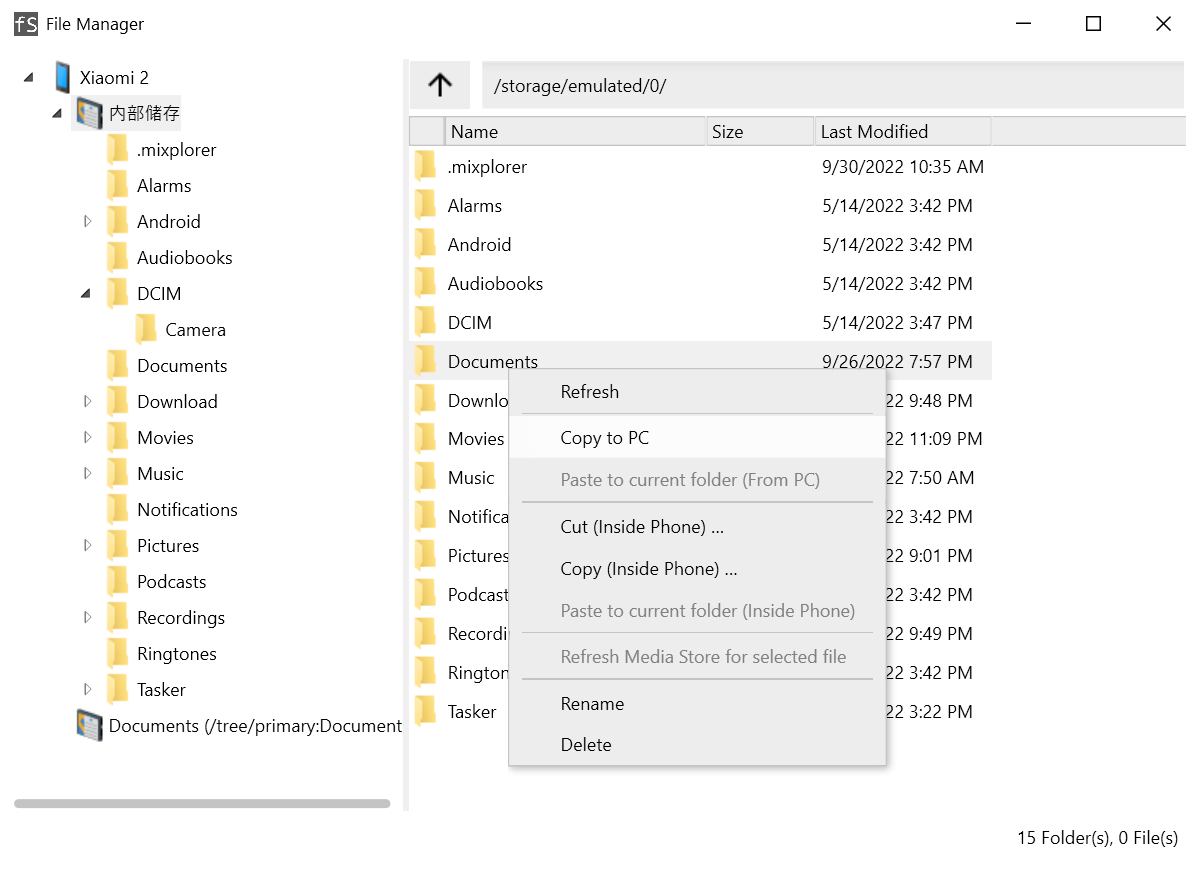Screen dimensions: 1200x870
Task: Click the .mixplorer folder icon in tree
Action: click(x=118, y=149)
